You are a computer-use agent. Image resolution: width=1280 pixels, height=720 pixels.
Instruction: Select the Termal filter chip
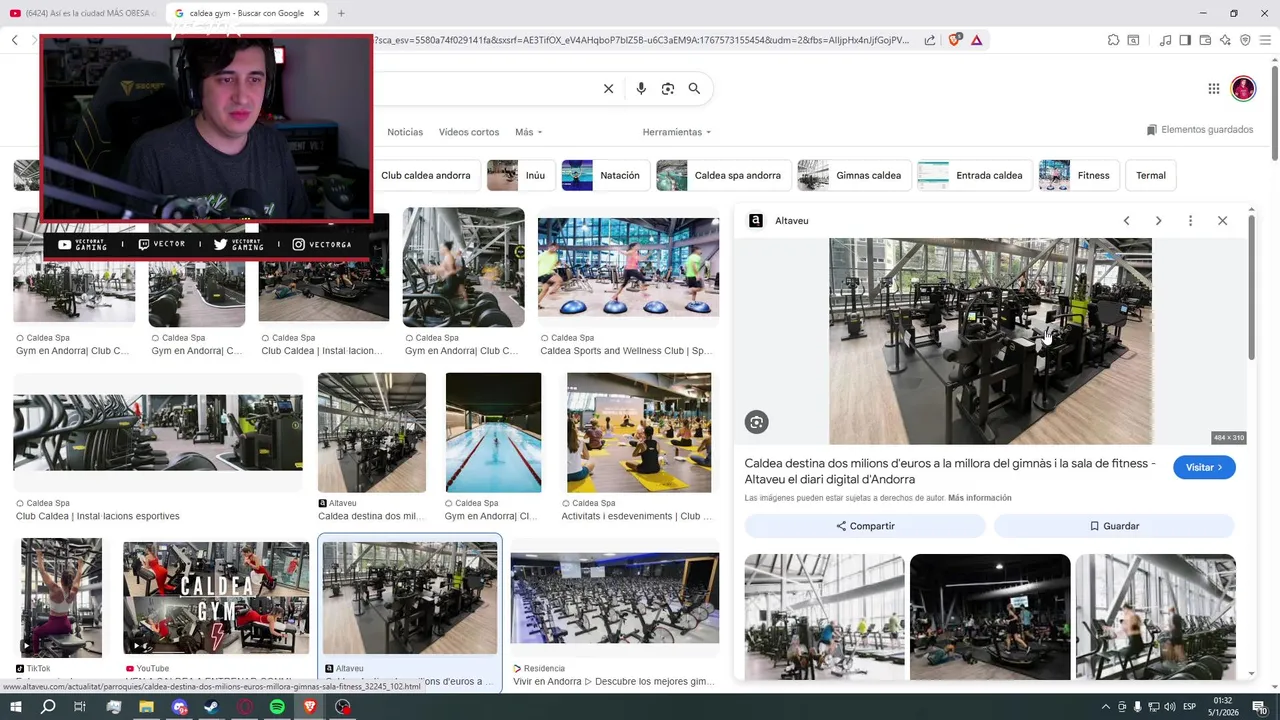point(1151,175)
